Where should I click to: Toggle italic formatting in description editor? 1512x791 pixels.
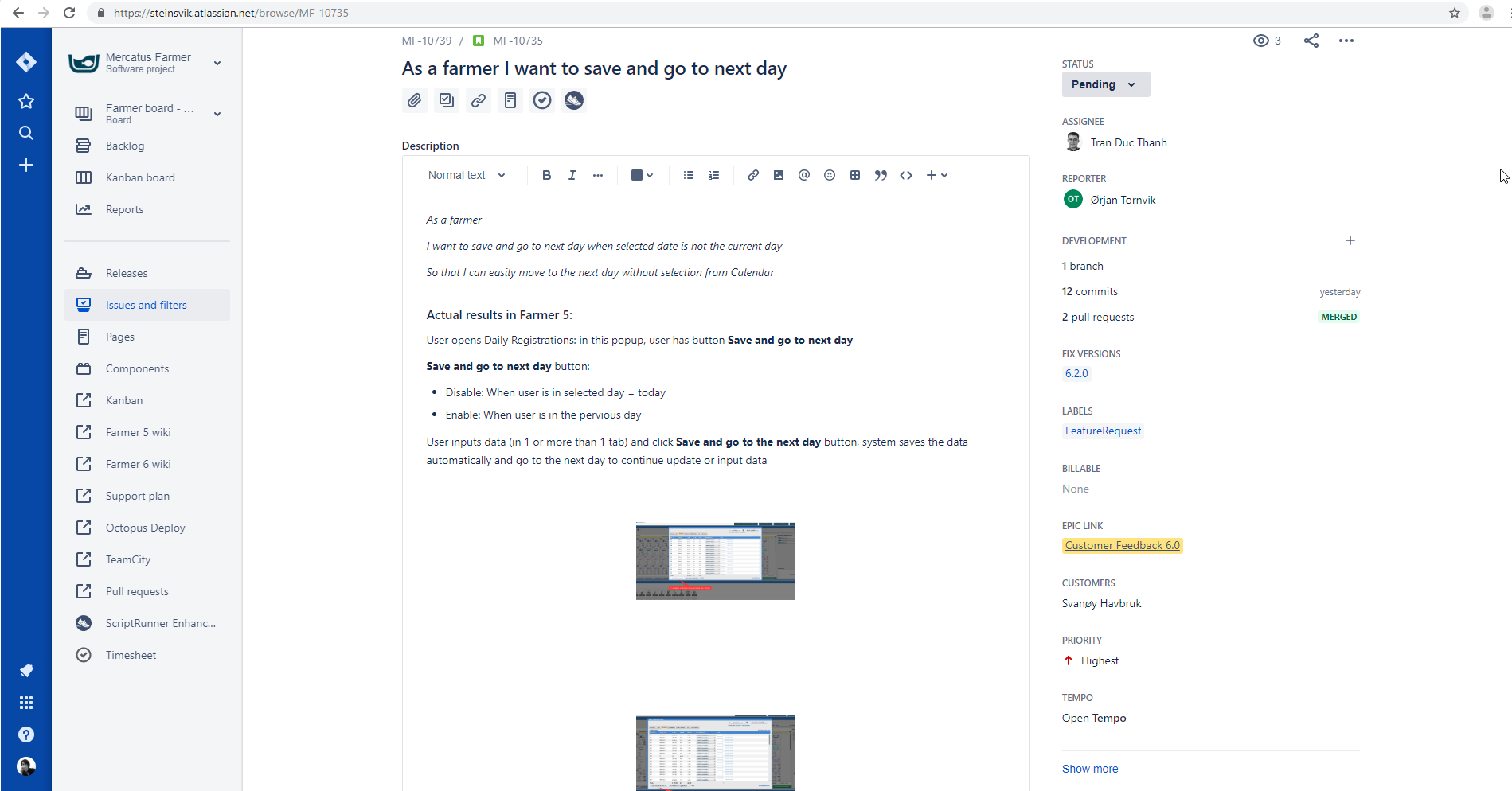pyautogui.click(x=572, y=175)
